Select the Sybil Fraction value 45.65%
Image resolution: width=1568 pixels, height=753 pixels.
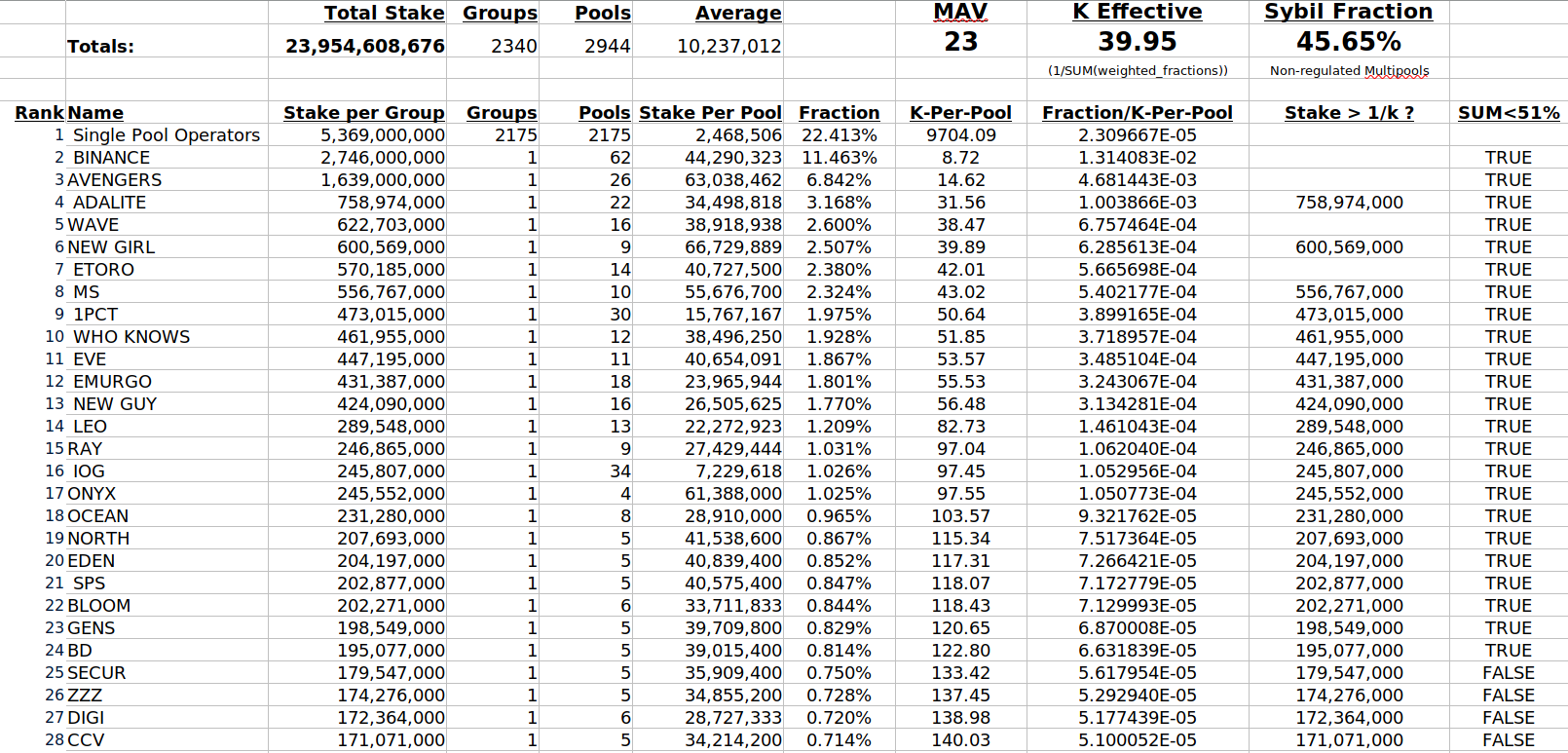(1349, 42)
